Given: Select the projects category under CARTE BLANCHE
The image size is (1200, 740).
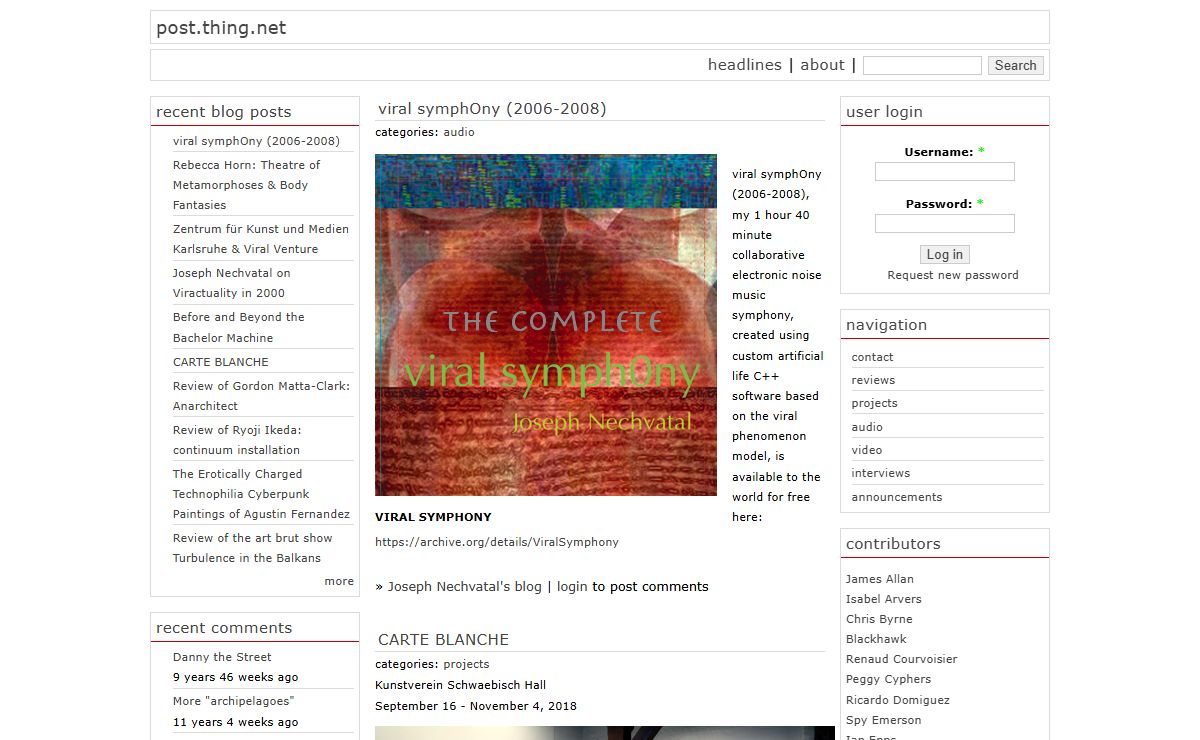Looking at the screenshot, I should 467,664.
